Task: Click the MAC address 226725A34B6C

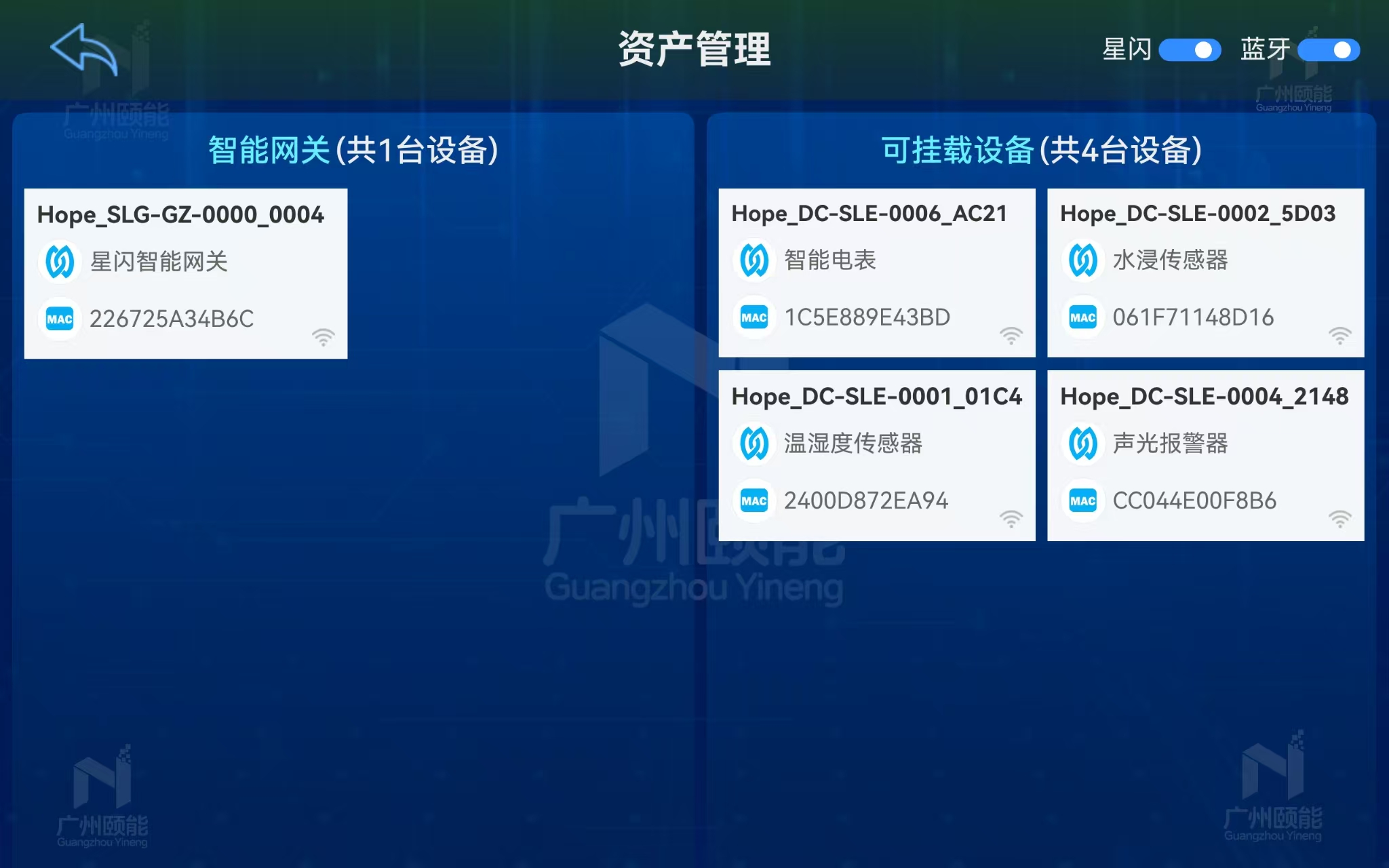Action: click(x=172, y=319)
